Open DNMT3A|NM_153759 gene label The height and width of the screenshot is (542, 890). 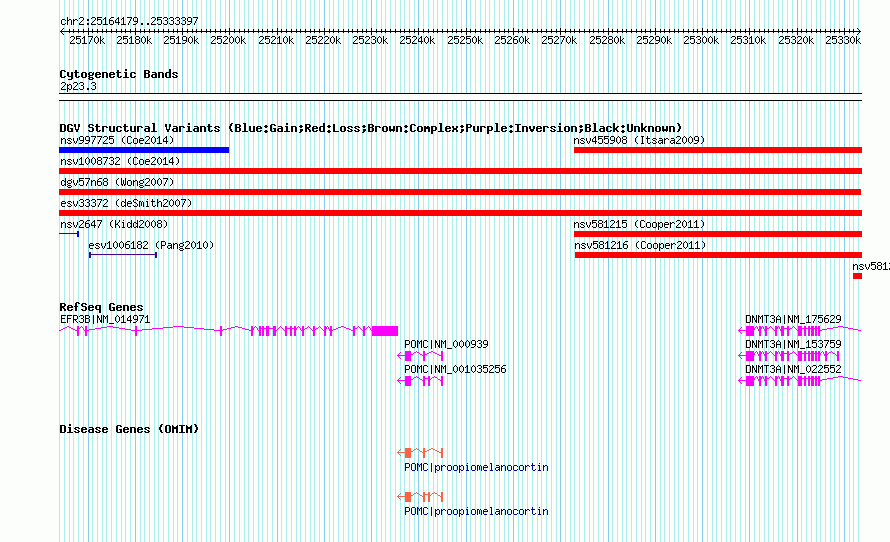tap(793, 344)
